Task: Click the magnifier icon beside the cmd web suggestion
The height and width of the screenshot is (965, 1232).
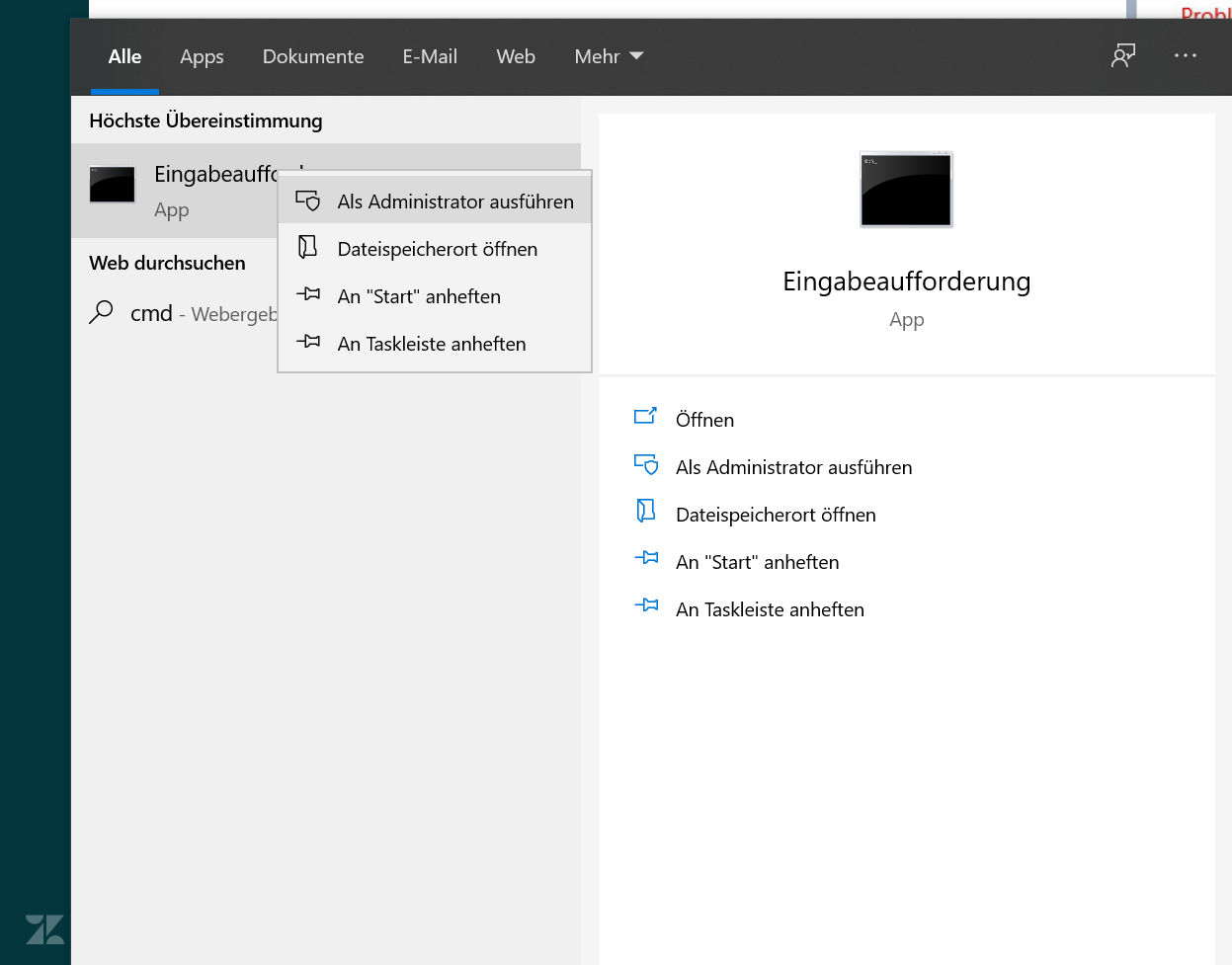Action: [102, 312]
